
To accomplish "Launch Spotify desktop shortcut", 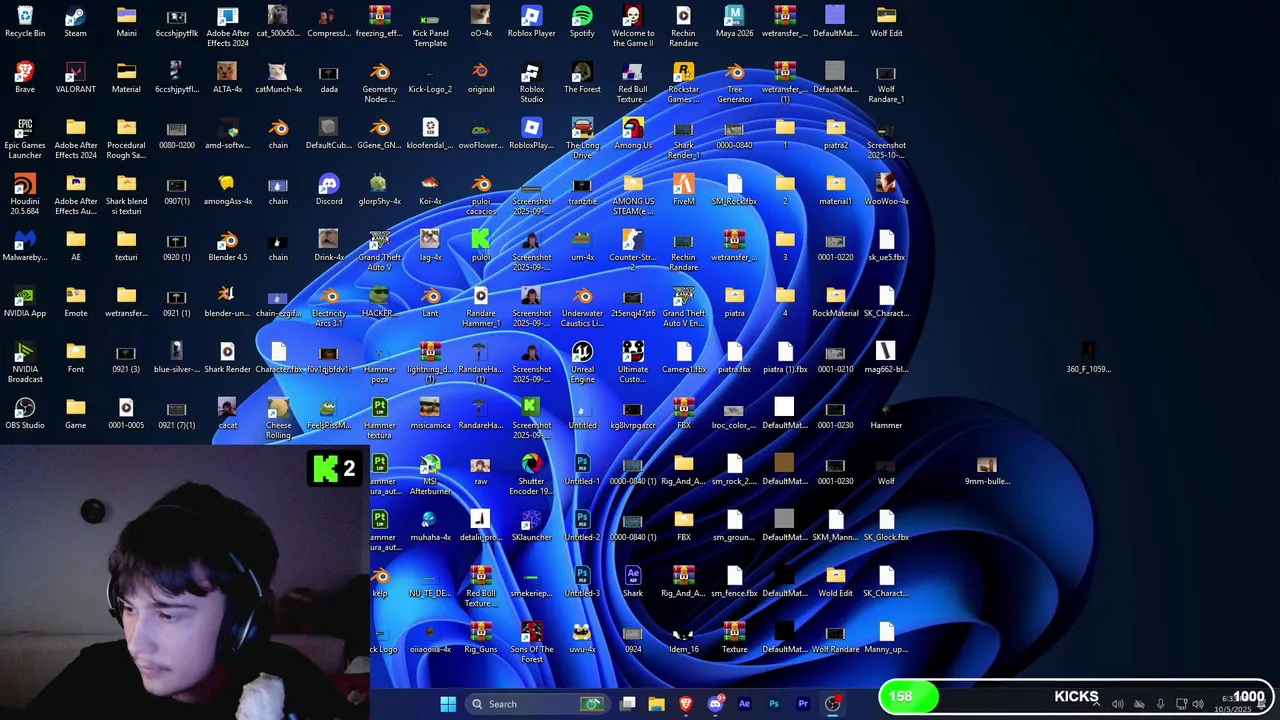I will coord(582,22).
